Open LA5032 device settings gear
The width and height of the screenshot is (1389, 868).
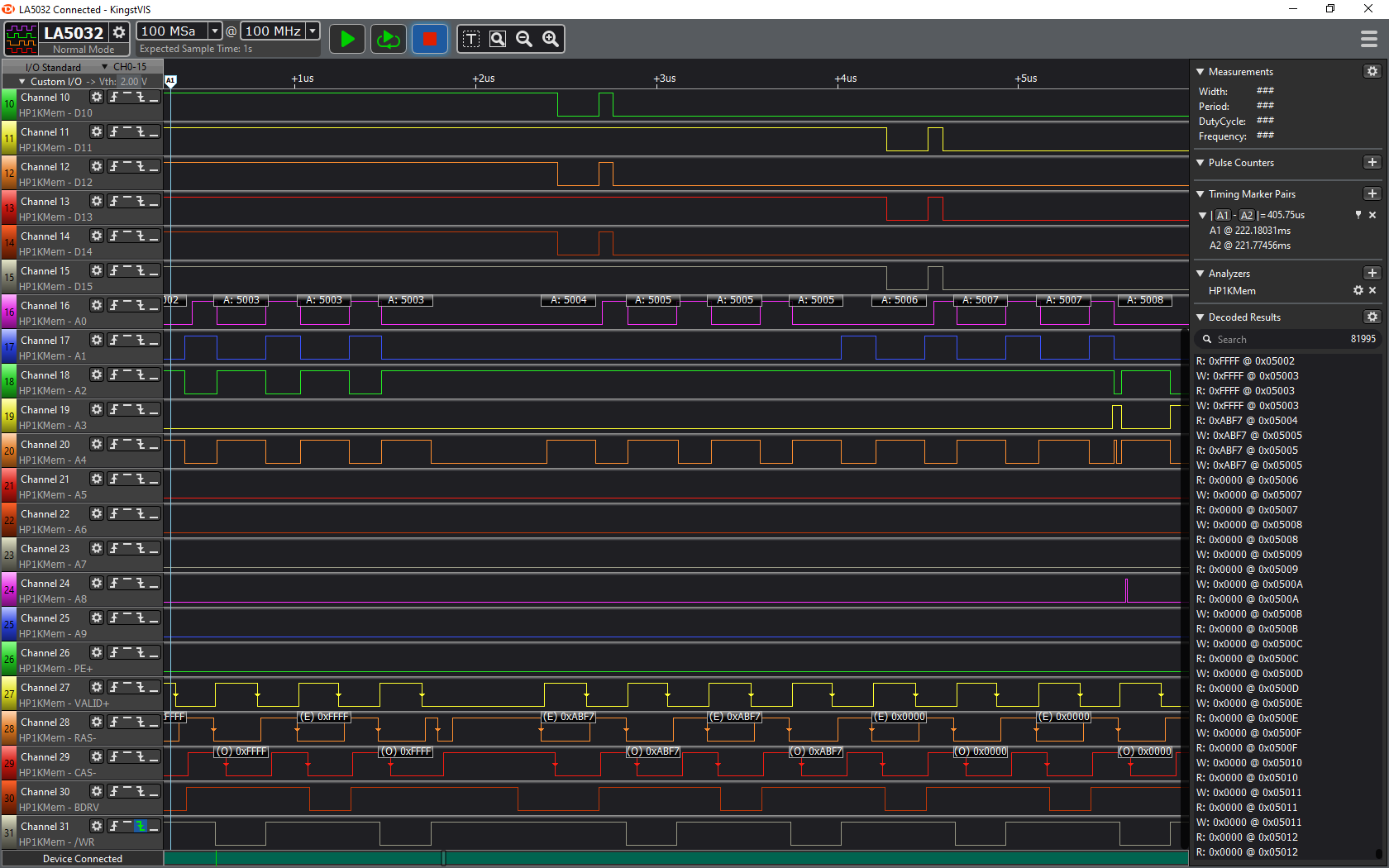(x=119, y=32)
